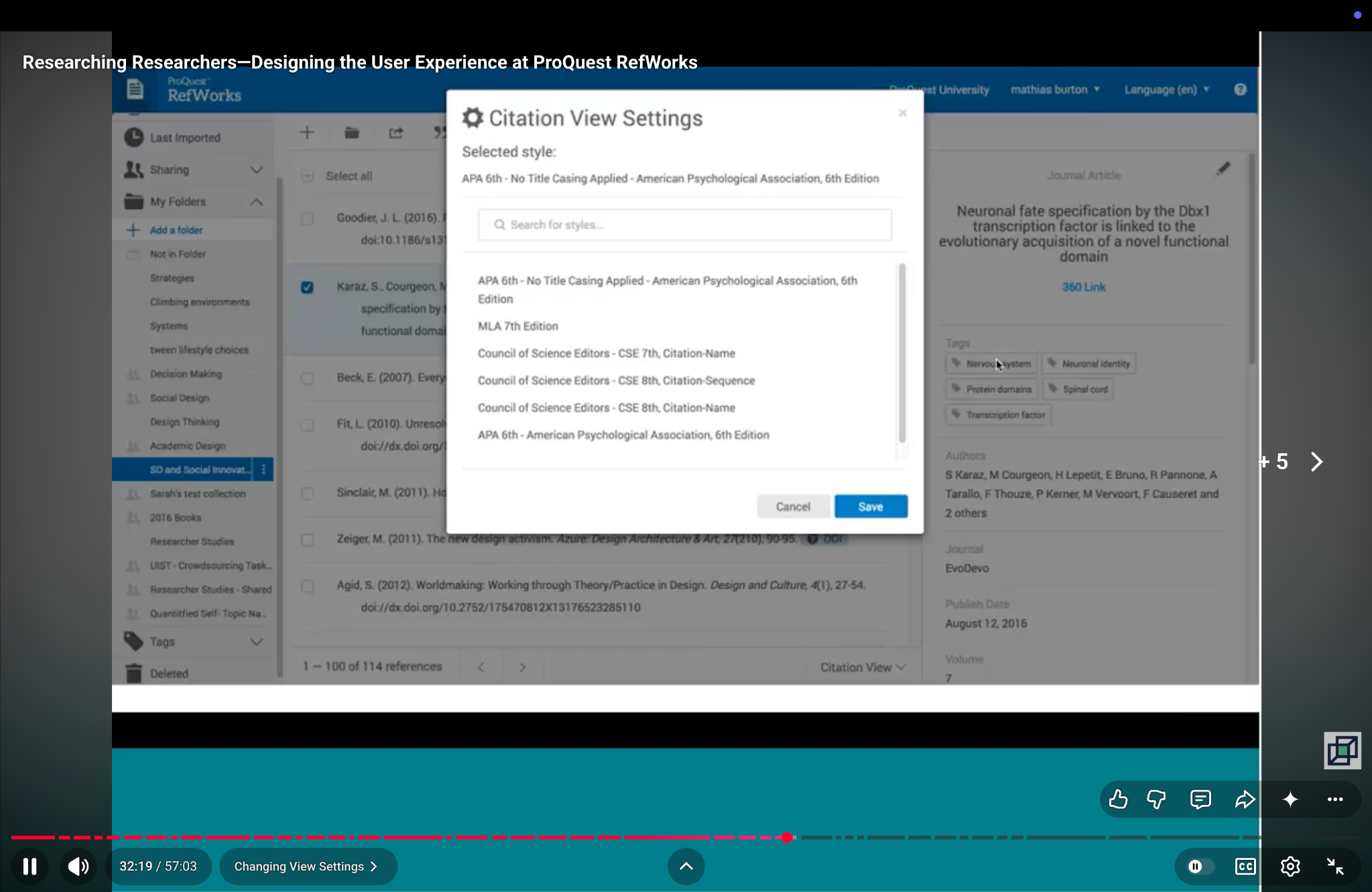Select CSE 8th, Citation-Name style
This screenshot has height=892, width=1372.
606,407
